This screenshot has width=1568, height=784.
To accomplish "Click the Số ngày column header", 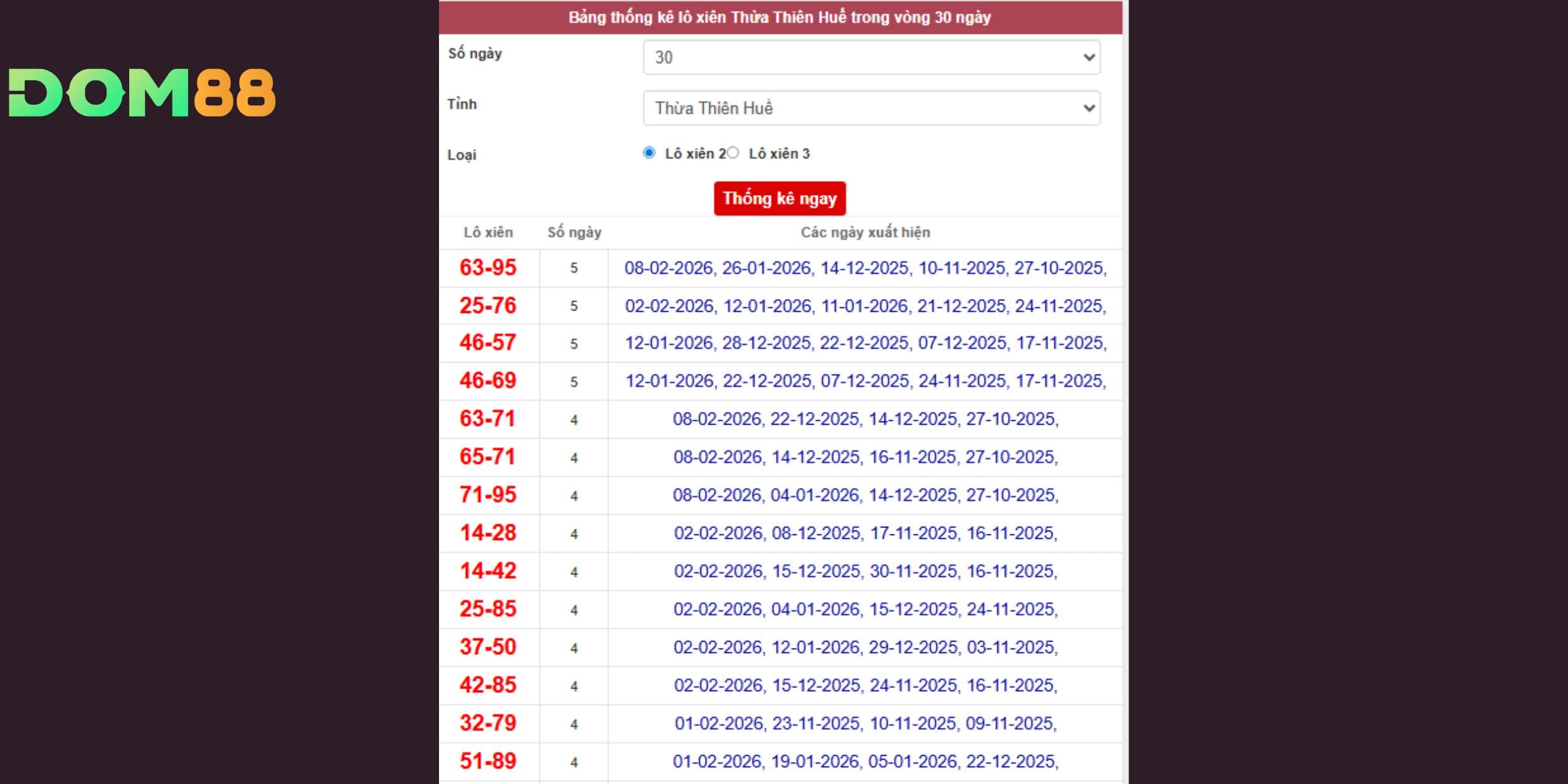I will point(574,233).
